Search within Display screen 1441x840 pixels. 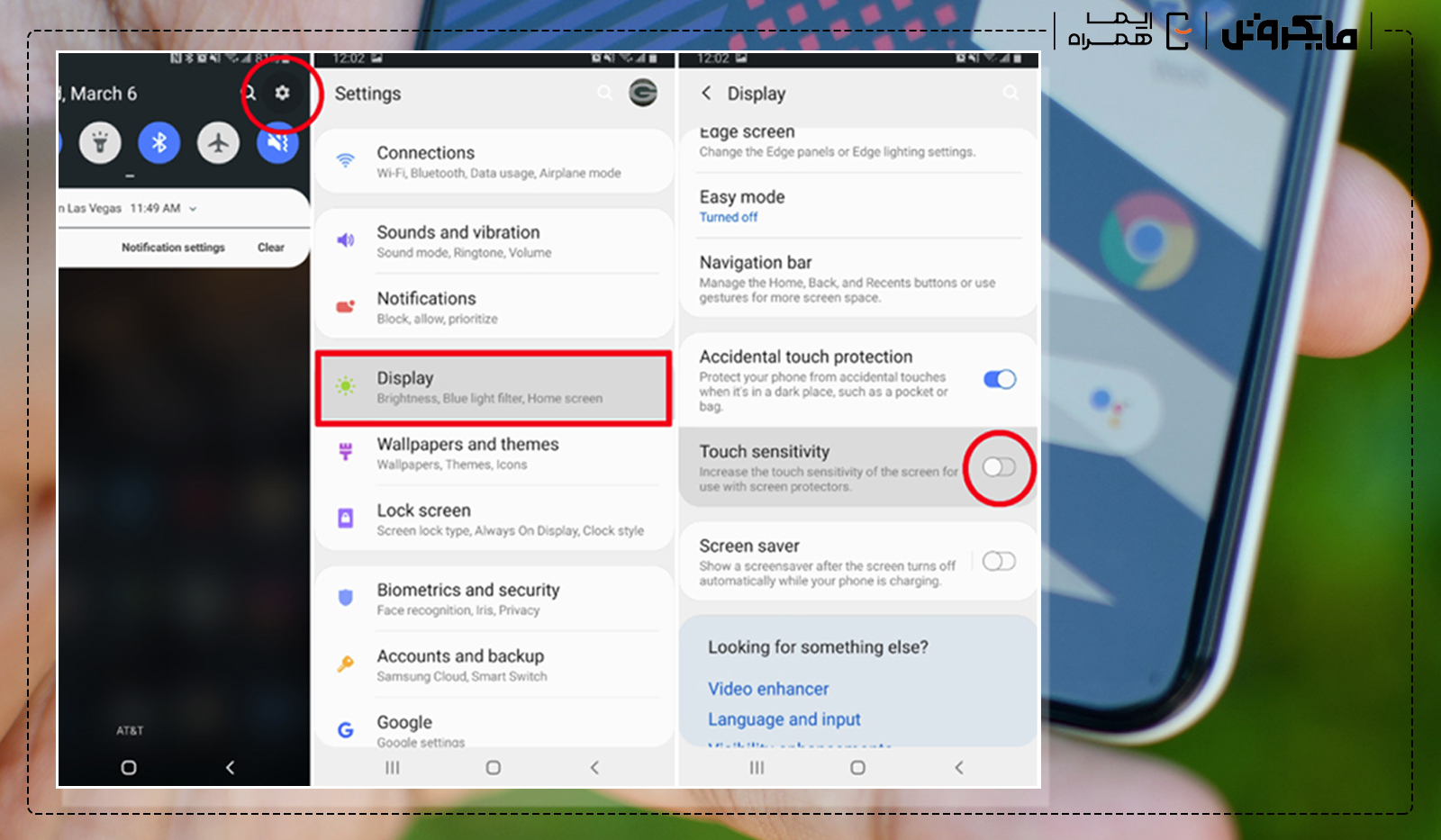1011,93
